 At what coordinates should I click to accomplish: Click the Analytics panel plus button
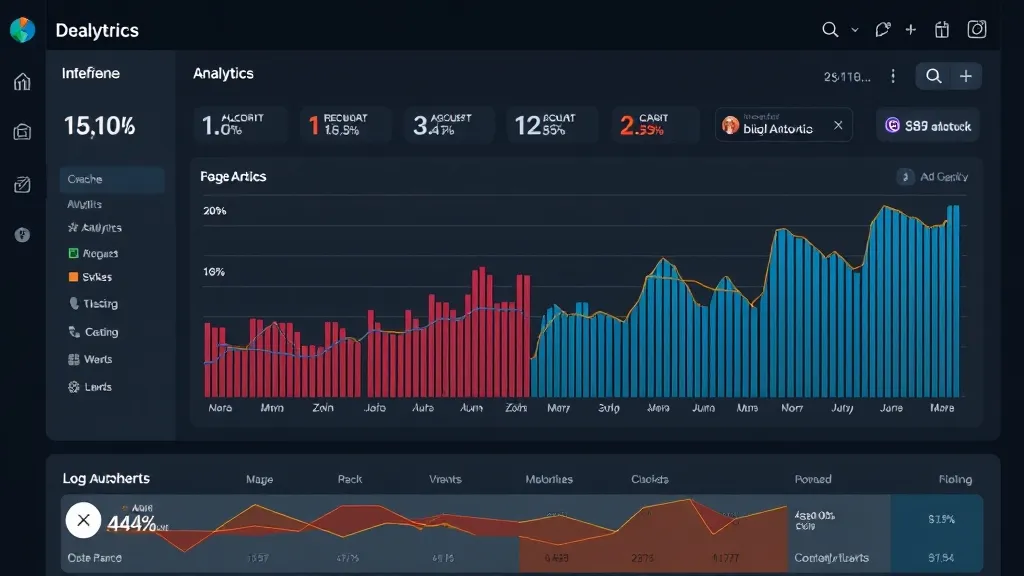click(x=966, y=76)
